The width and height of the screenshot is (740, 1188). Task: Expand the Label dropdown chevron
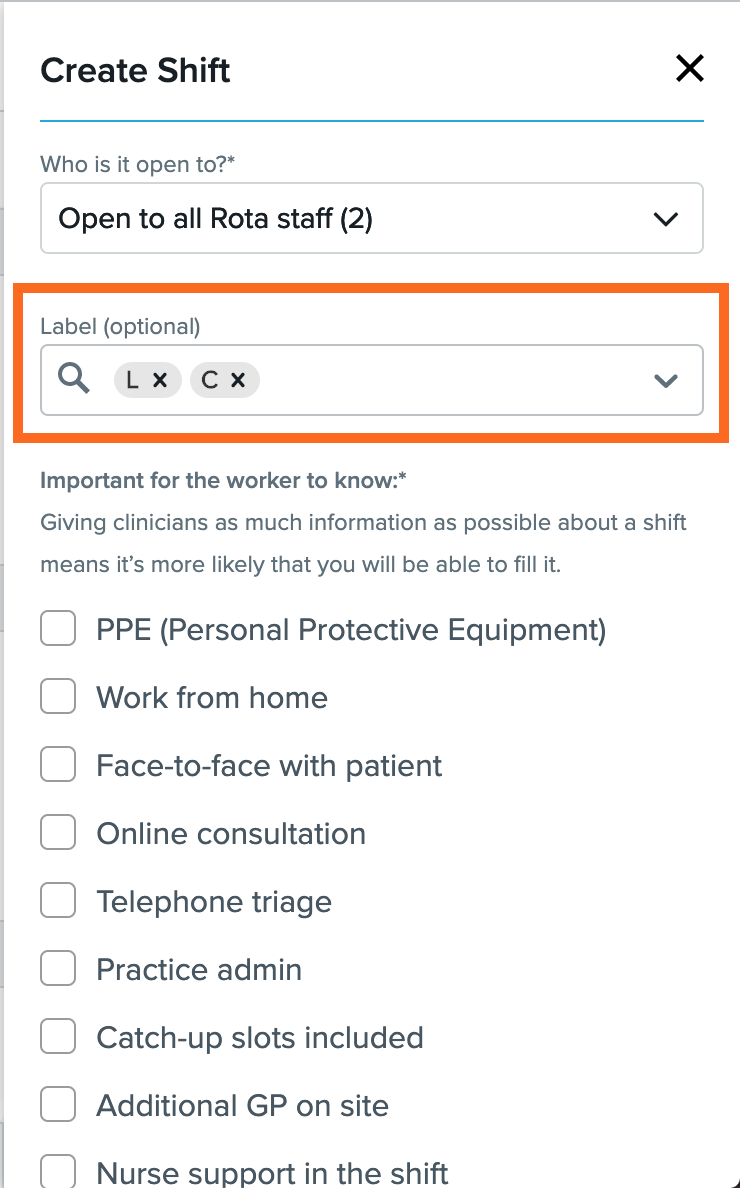click(x=666, y=380)
